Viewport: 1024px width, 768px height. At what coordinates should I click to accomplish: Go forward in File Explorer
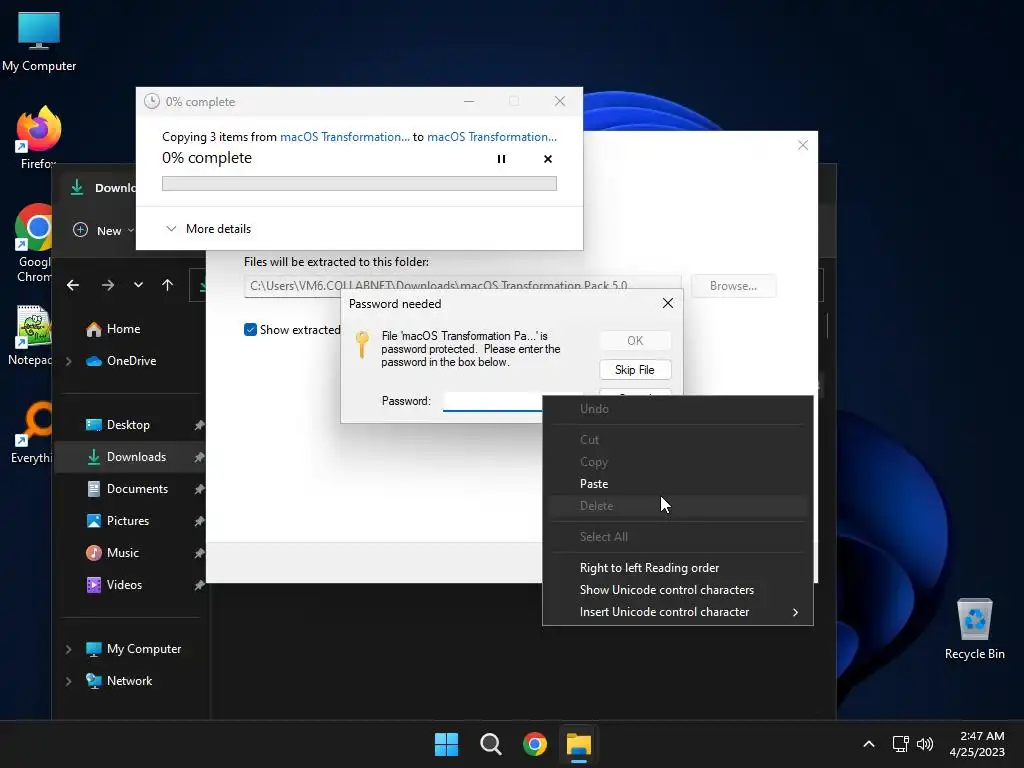[108, 285]
